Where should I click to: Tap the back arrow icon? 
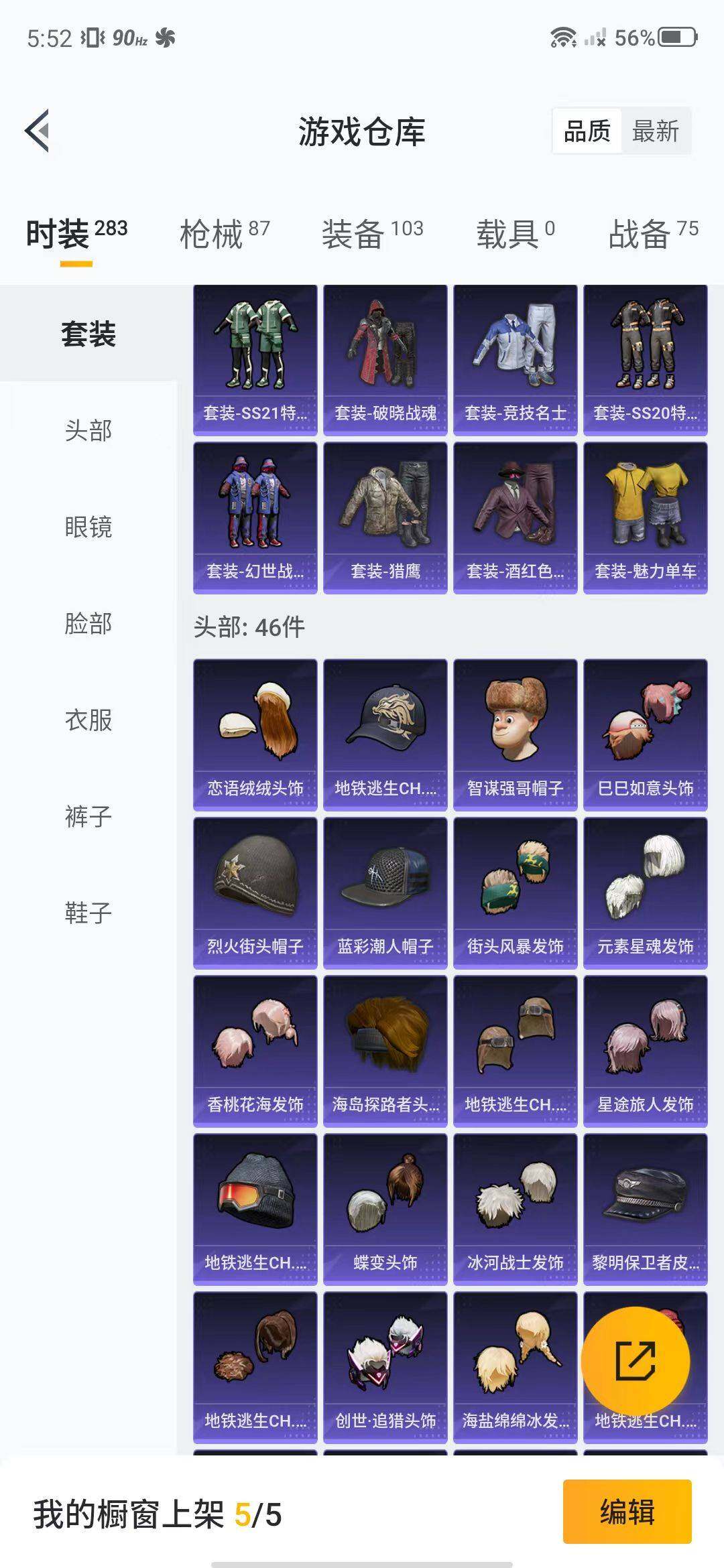(x=38, y=131)
